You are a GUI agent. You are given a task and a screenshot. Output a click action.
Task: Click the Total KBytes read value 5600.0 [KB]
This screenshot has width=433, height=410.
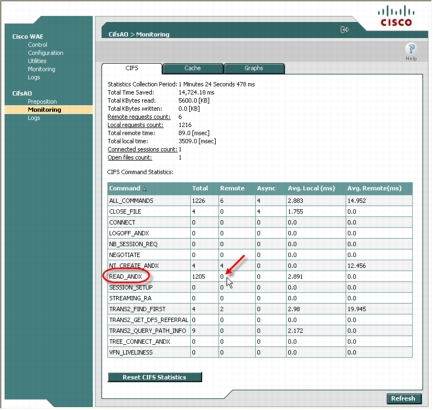pos(194,101)
